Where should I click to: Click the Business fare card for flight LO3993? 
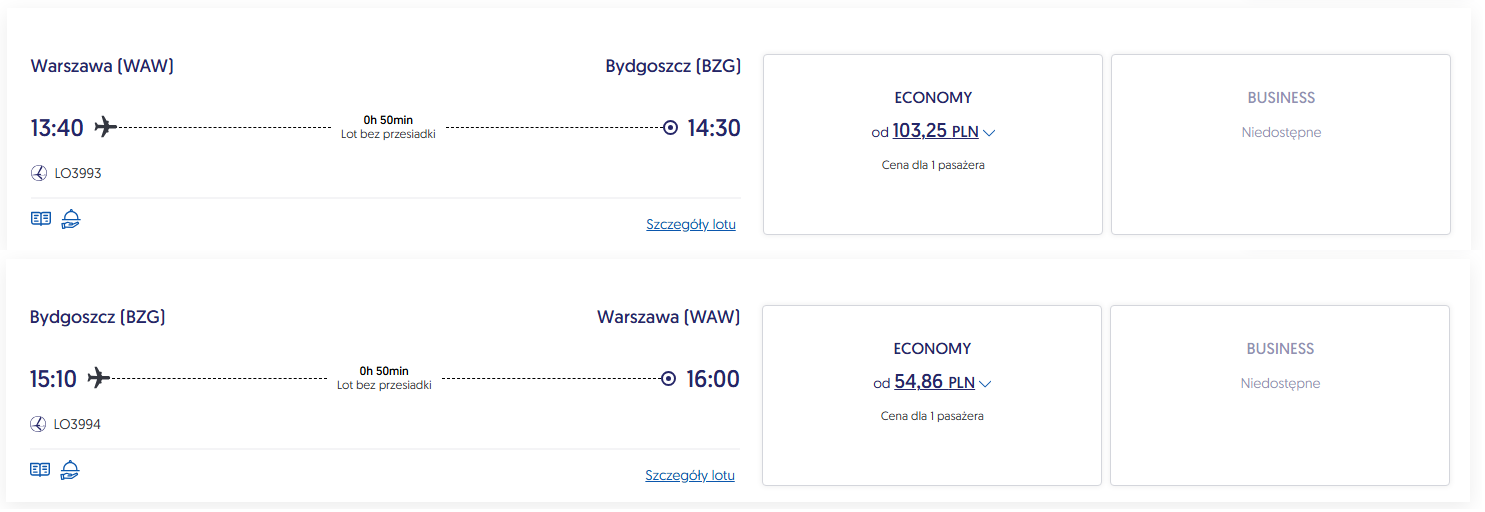tap(1280, 144)
